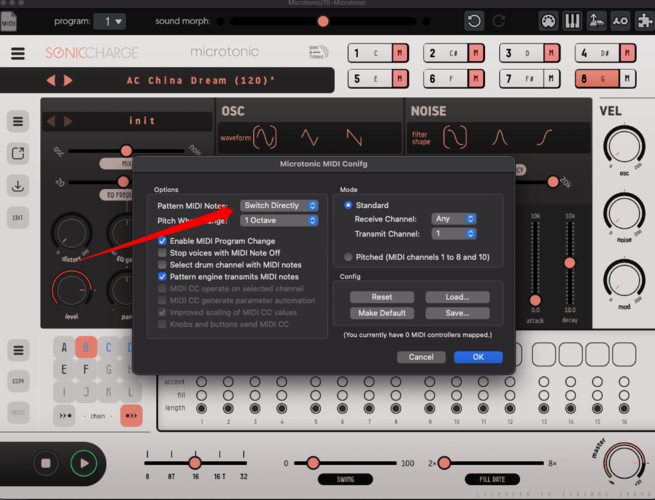
Task: Select pattern A
Action: [64, 347]
